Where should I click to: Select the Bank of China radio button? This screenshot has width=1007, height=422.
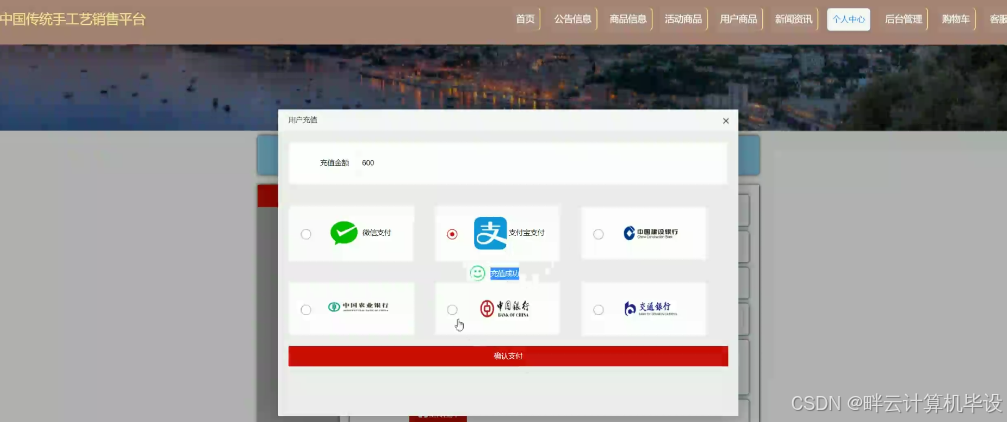452,310
